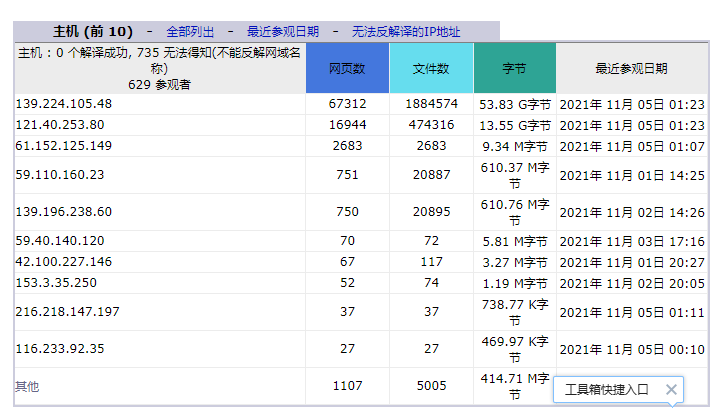
Task: Click host entry 116.233.92.35
Action: (x=60, y=350)
